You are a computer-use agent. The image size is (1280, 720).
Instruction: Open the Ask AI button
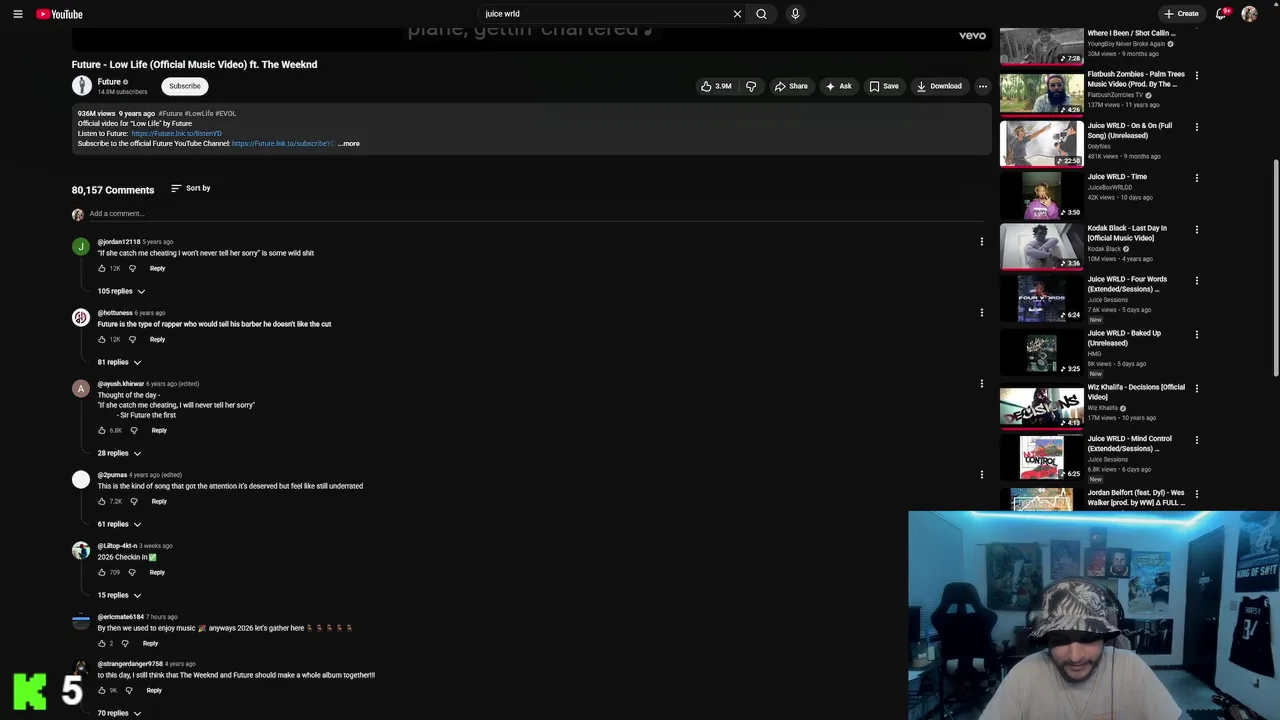pos(839,86)
